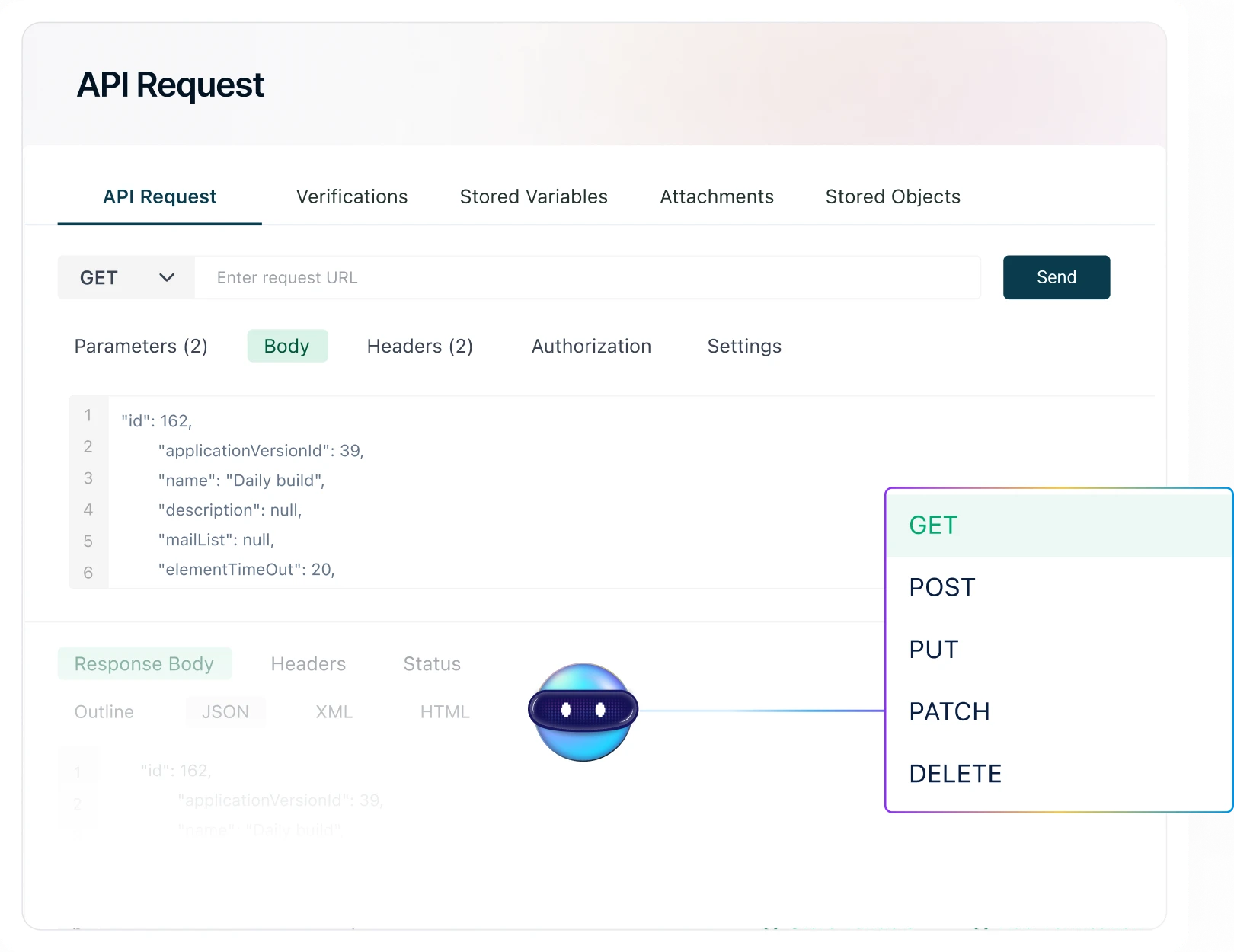
Task: Switch to the Response Body view
Action: click(144, 663)
